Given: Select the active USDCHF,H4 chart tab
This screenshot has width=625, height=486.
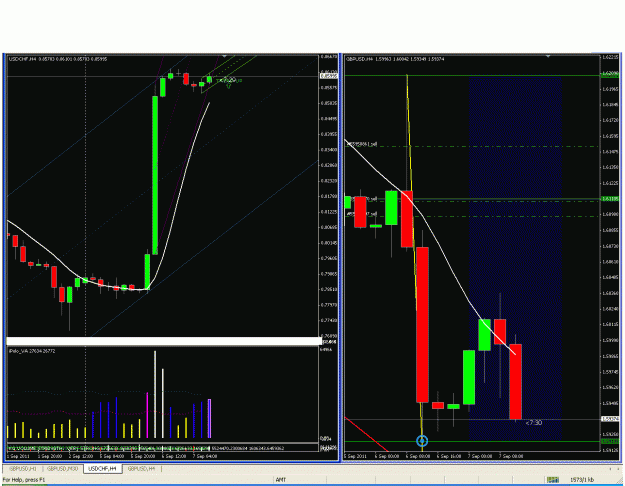Looking at the screenshot, I should coord(102,469).
